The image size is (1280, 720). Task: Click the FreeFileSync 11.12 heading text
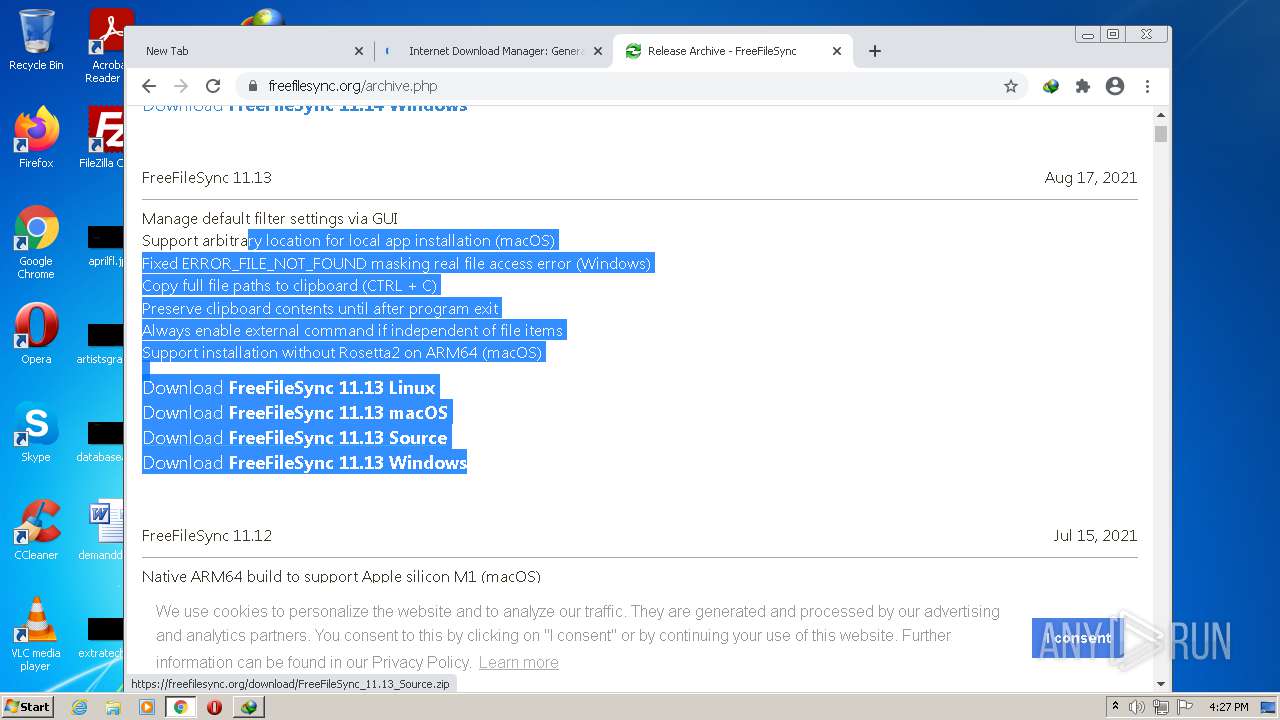(x=207, y=536)
